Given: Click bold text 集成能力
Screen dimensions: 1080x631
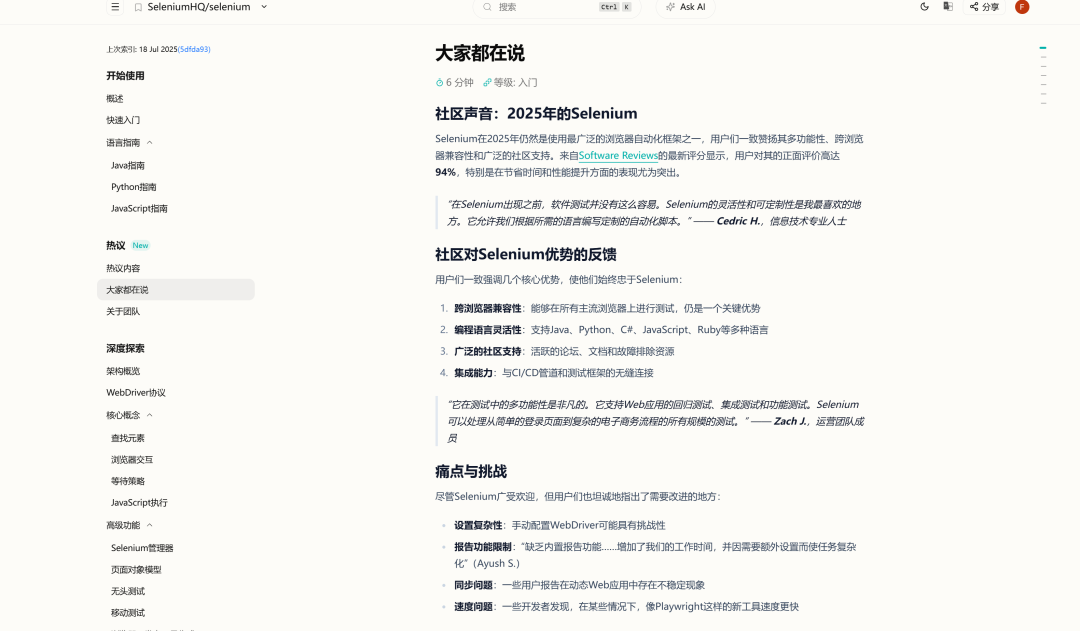Looking at the screenshot, I should pyautogui.click(x=473, y=373).
